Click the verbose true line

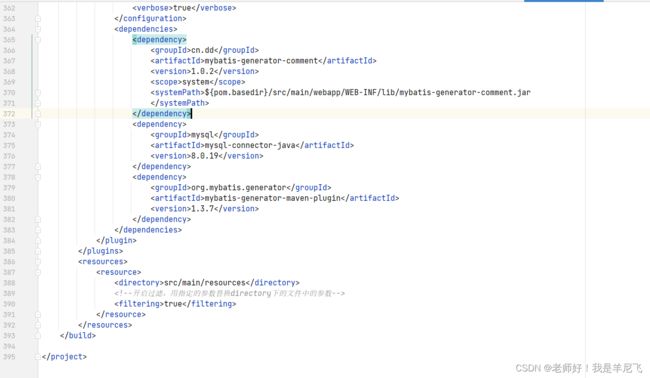184,8
